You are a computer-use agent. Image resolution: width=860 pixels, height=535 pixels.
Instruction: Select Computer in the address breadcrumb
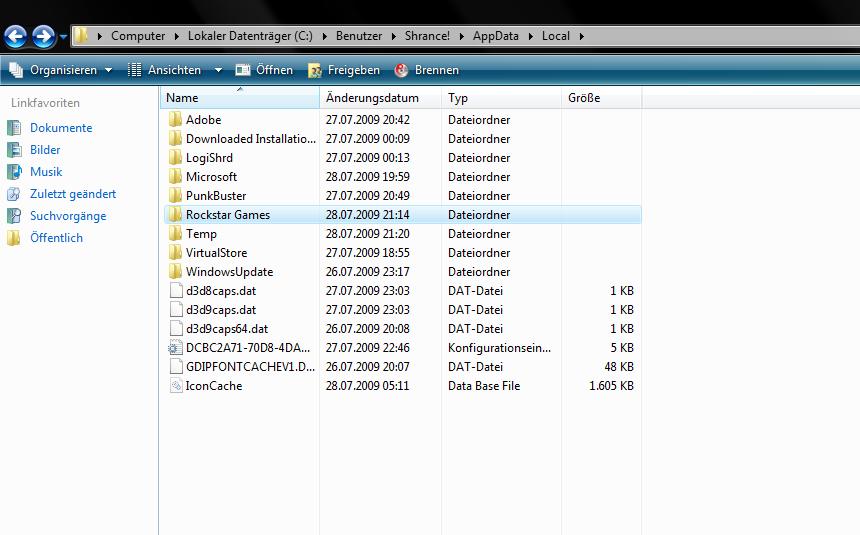138,36
